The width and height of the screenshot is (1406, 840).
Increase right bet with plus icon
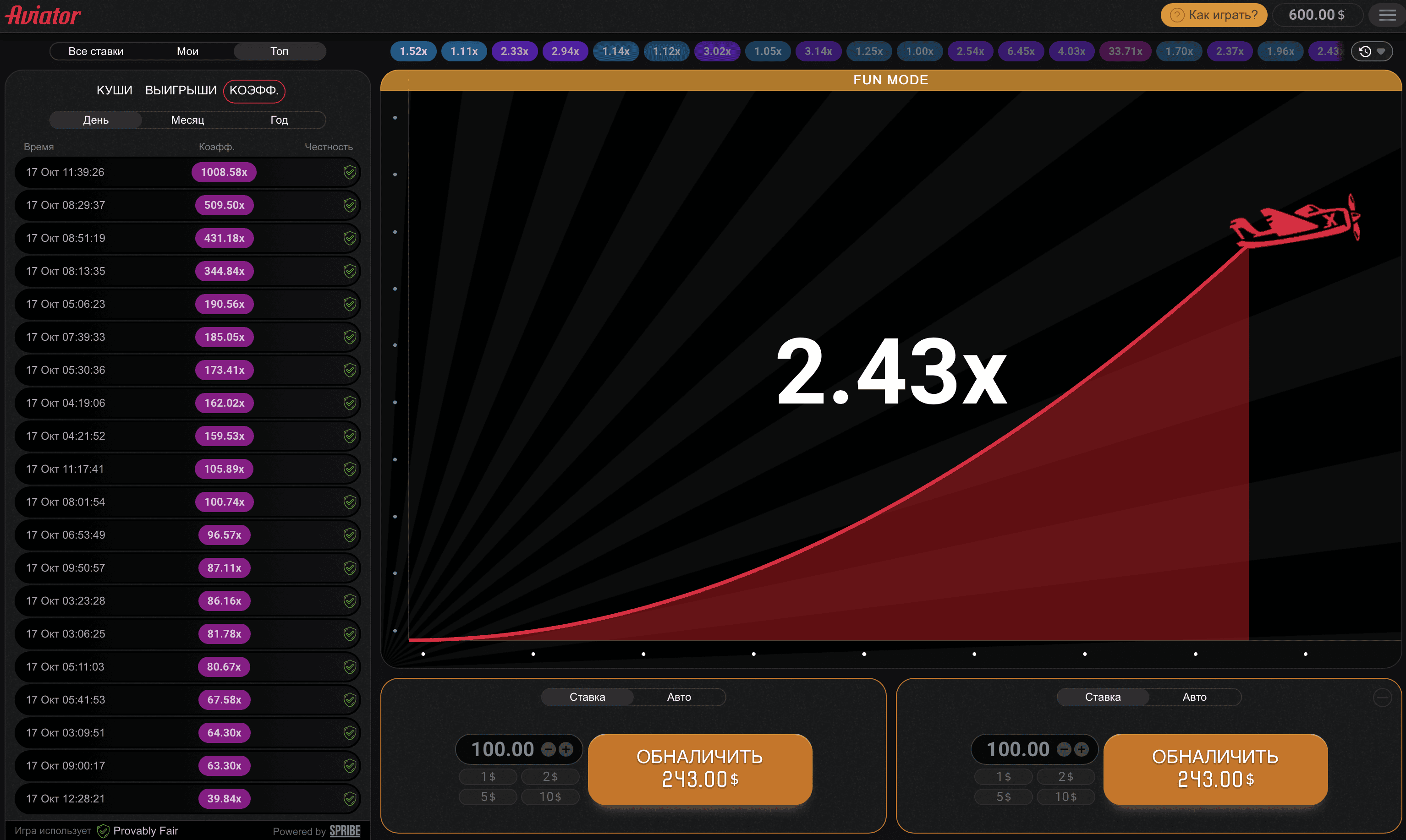pos(1081,749)
